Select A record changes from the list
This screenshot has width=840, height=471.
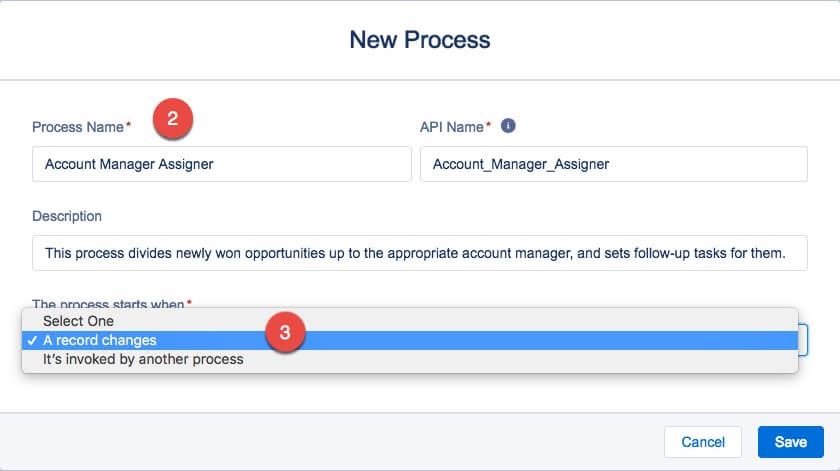pos(100,341)
